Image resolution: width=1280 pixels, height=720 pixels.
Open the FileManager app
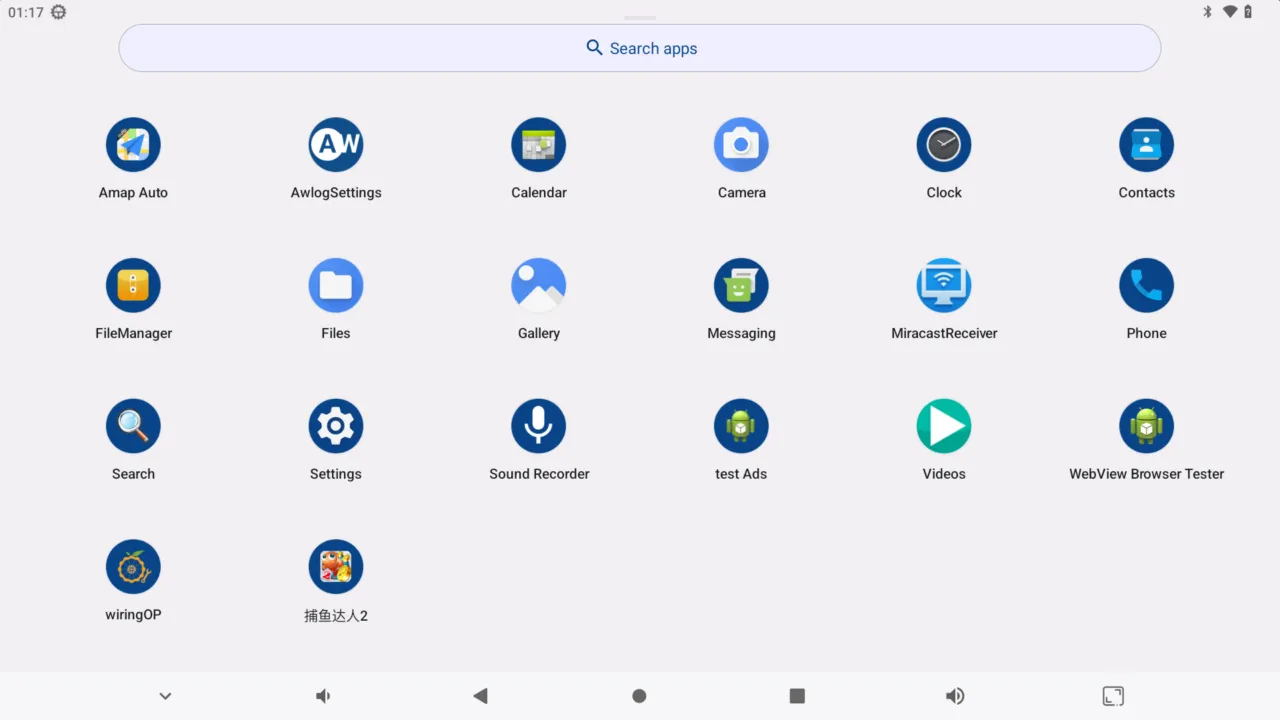[x=133, y=285]
